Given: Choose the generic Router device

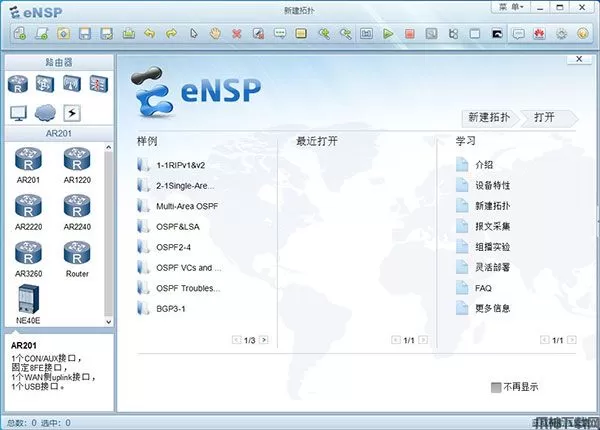Looking at the screenshot, I should pos(77,259).
